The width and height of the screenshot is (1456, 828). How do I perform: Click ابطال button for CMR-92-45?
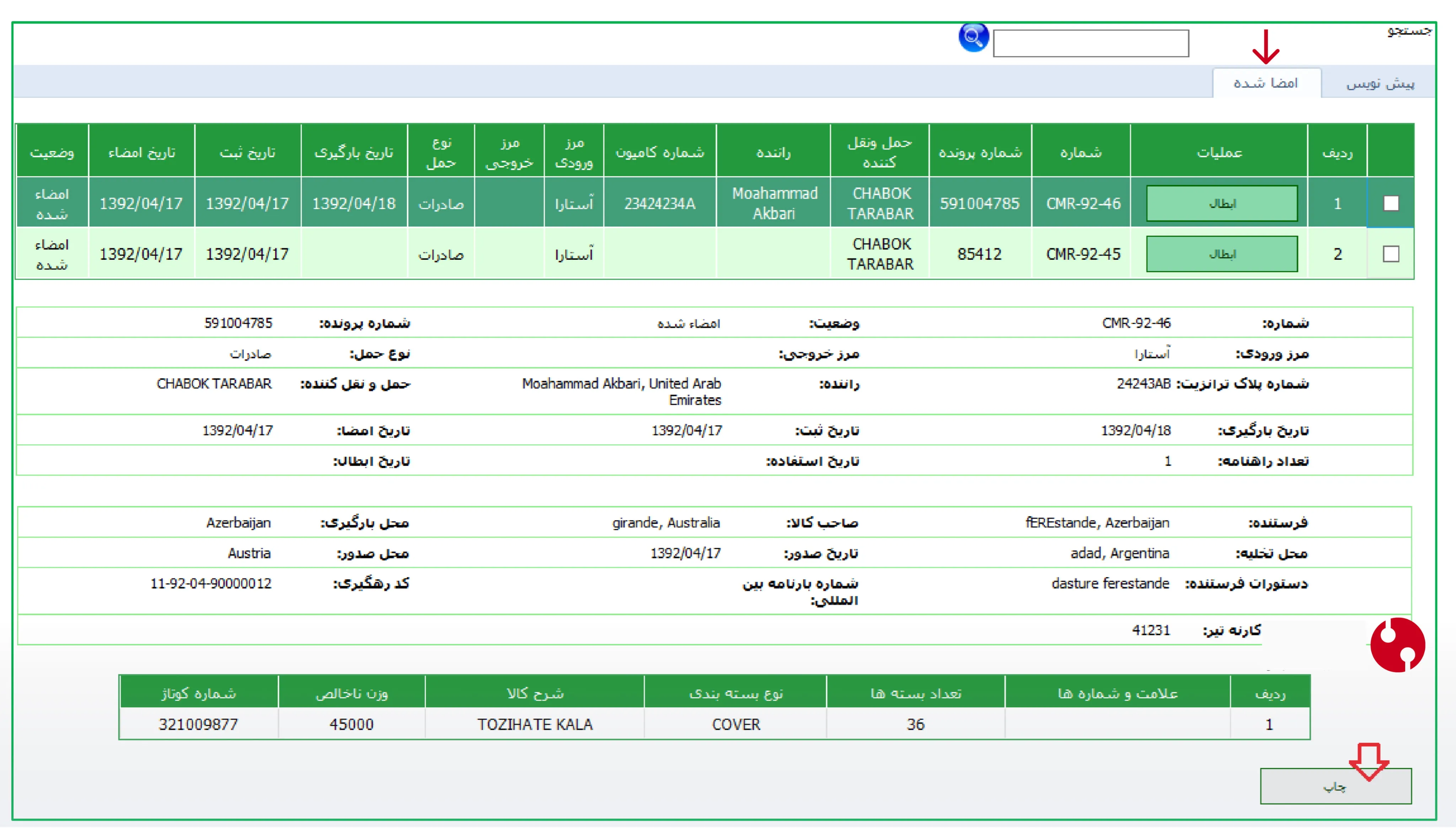click(1222, 254)
